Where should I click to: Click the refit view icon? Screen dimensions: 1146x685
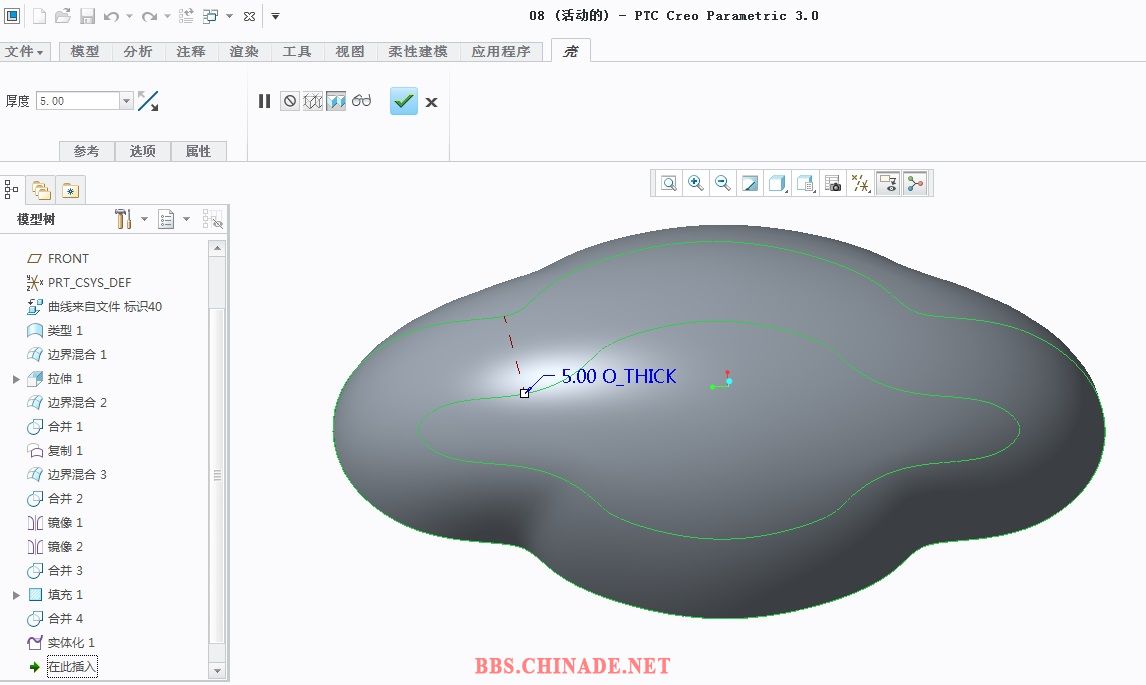coord(668,183)
